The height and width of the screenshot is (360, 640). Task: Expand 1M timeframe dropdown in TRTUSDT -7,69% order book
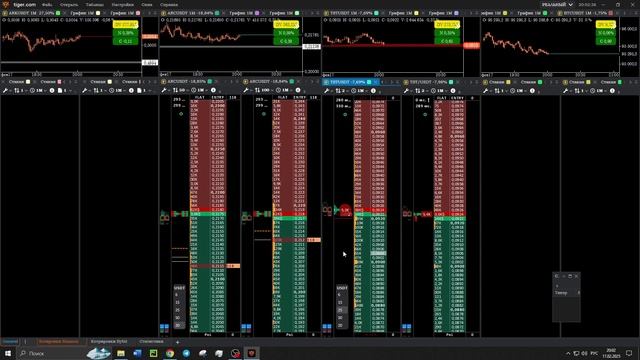click(x=360, y=90)
